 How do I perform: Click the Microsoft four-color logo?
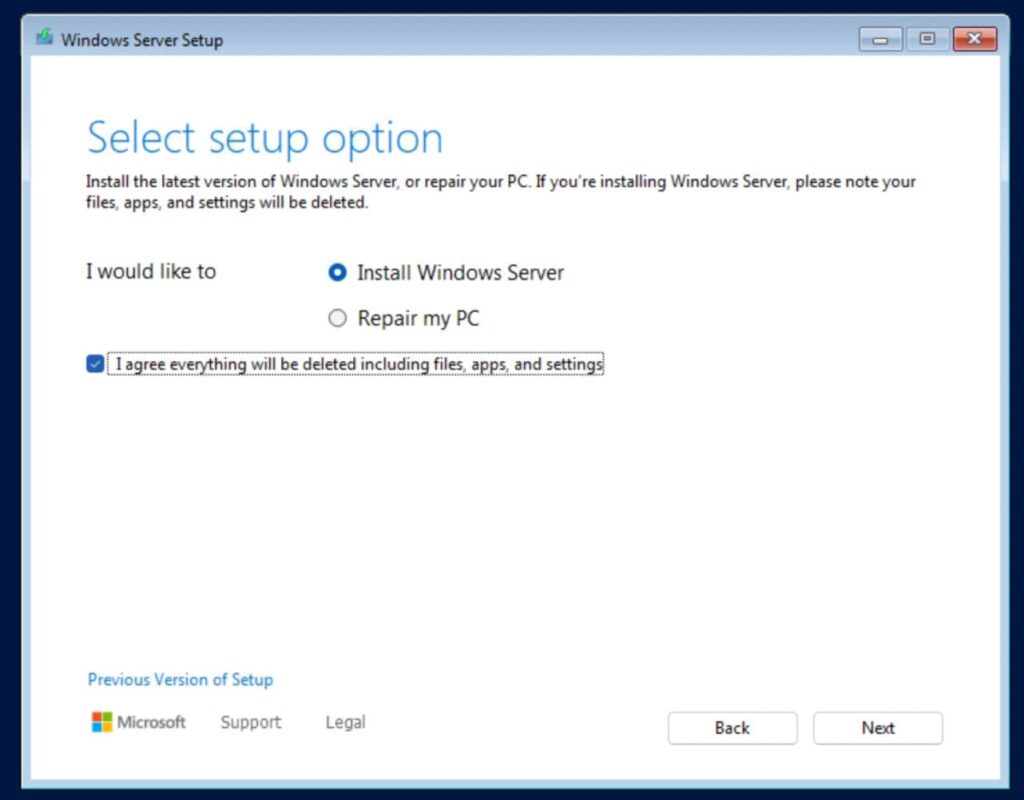click(102, 722)
